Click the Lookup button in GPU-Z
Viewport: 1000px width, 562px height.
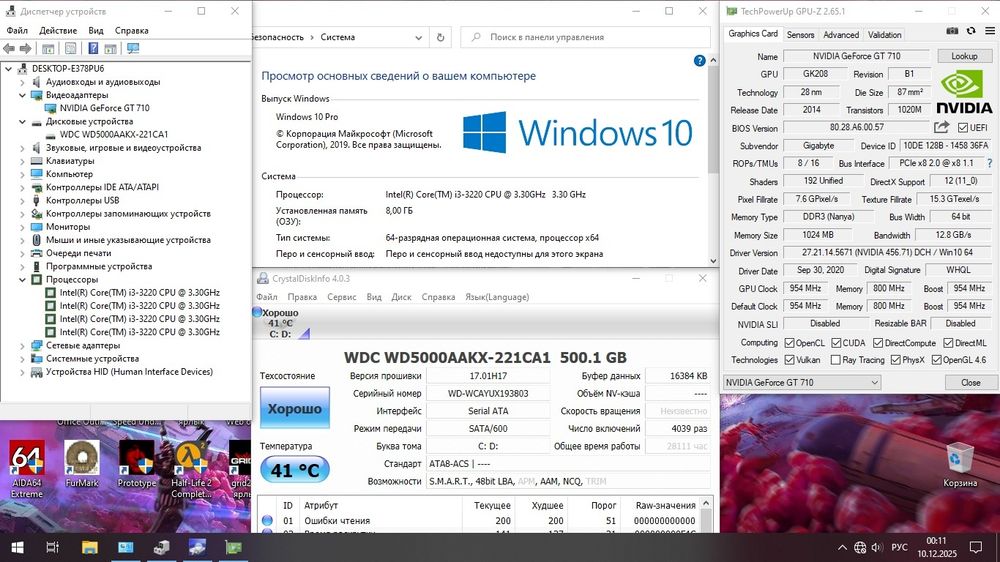point(964,56)
